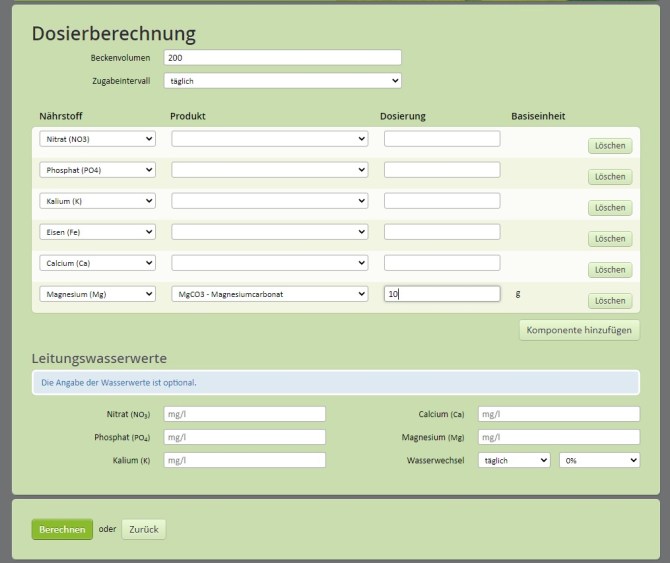Focus the Magnesium dosage field containing 10
670x563 pixels.
pyautogui.click(x=442, y=294)
